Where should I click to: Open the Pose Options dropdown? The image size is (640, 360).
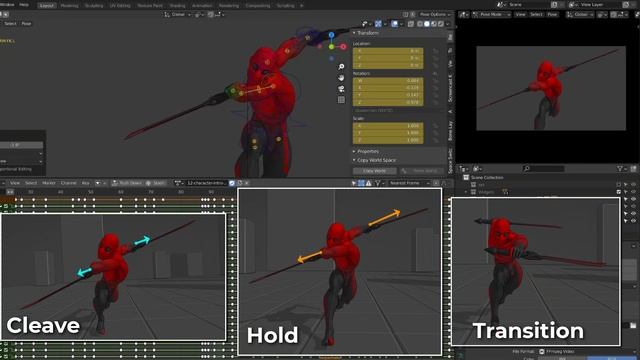pos(435,14)
